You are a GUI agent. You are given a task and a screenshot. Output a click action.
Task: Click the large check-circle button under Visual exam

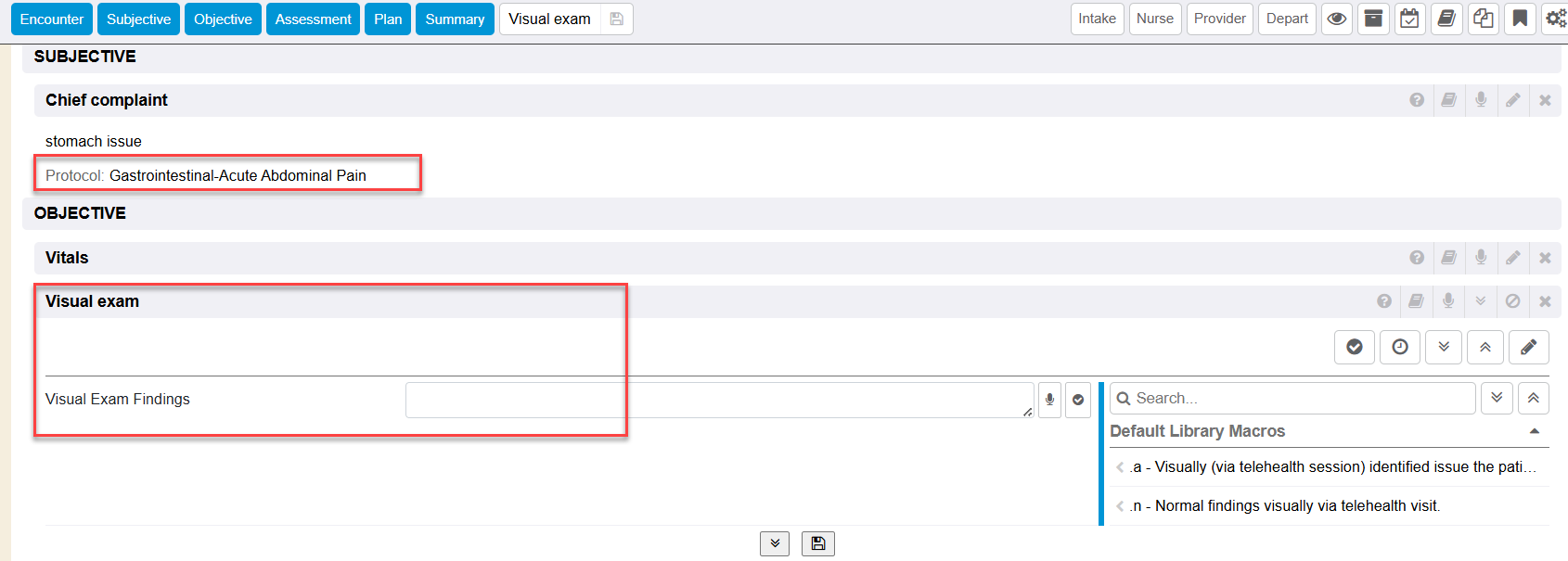coord(1355,347)
